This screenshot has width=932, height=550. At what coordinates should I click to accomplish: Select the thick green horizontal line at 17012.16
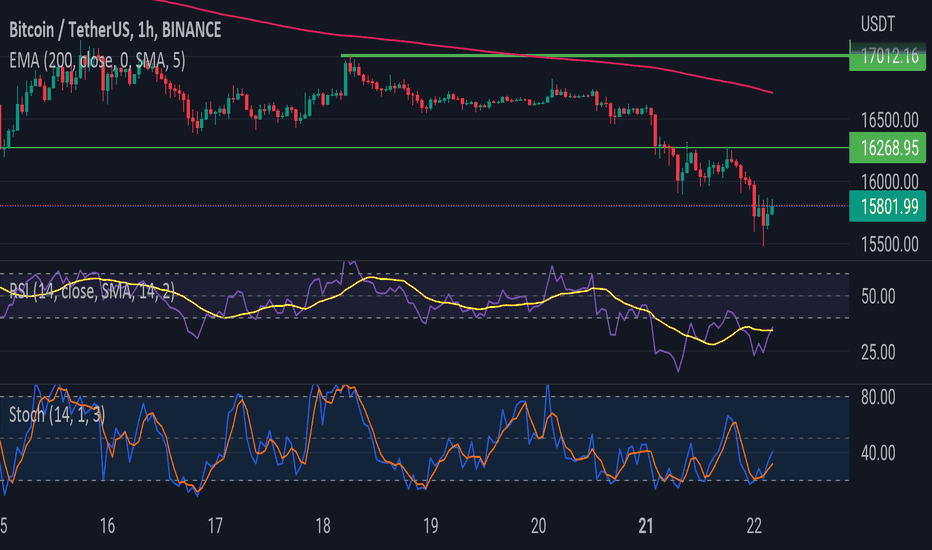594,56
